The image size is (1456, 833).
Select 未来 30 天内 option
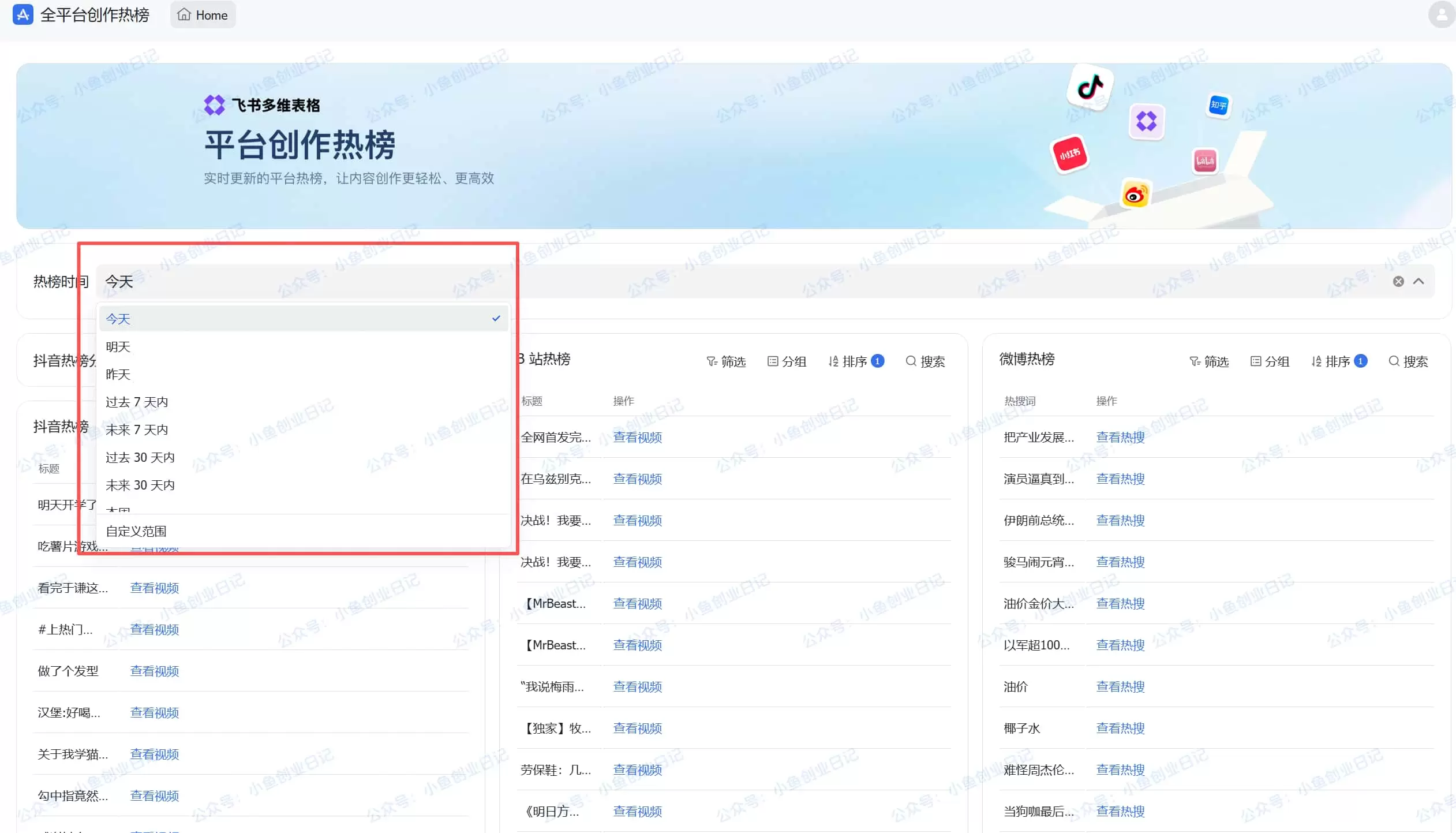[x=140, y=485]
